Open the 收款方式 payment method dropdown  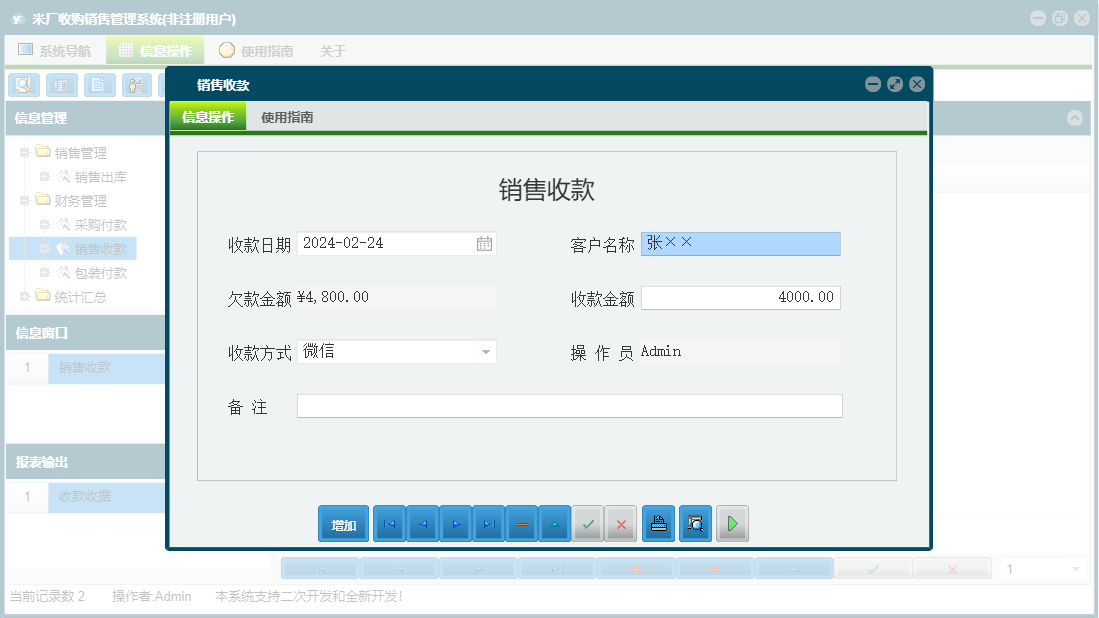[x=485, y=351]
